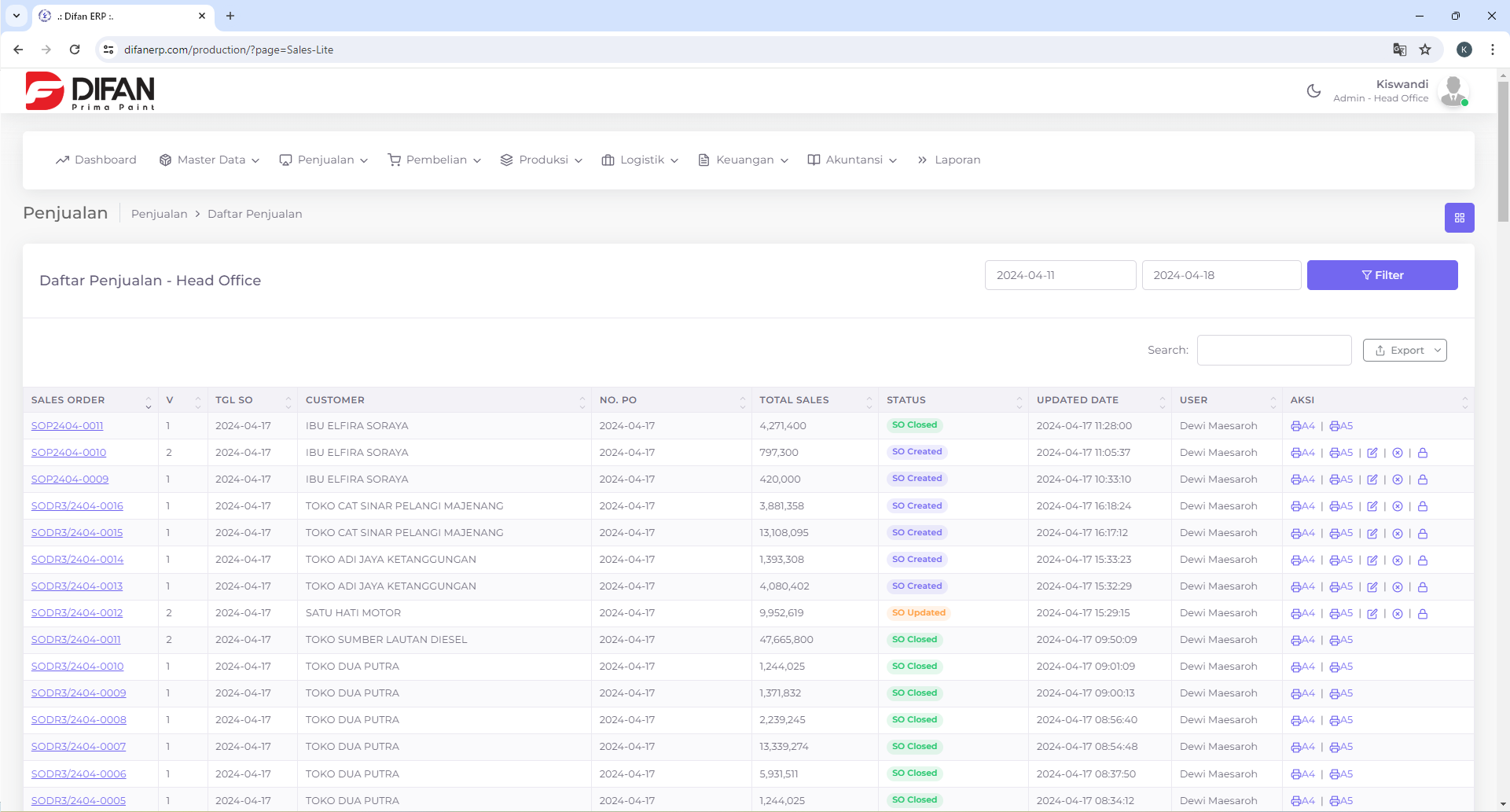The width and height of the screenshot is (1510, 812).
Task: Print A5 for SODR3/2404-0016
Action: tap(1341, 506)
